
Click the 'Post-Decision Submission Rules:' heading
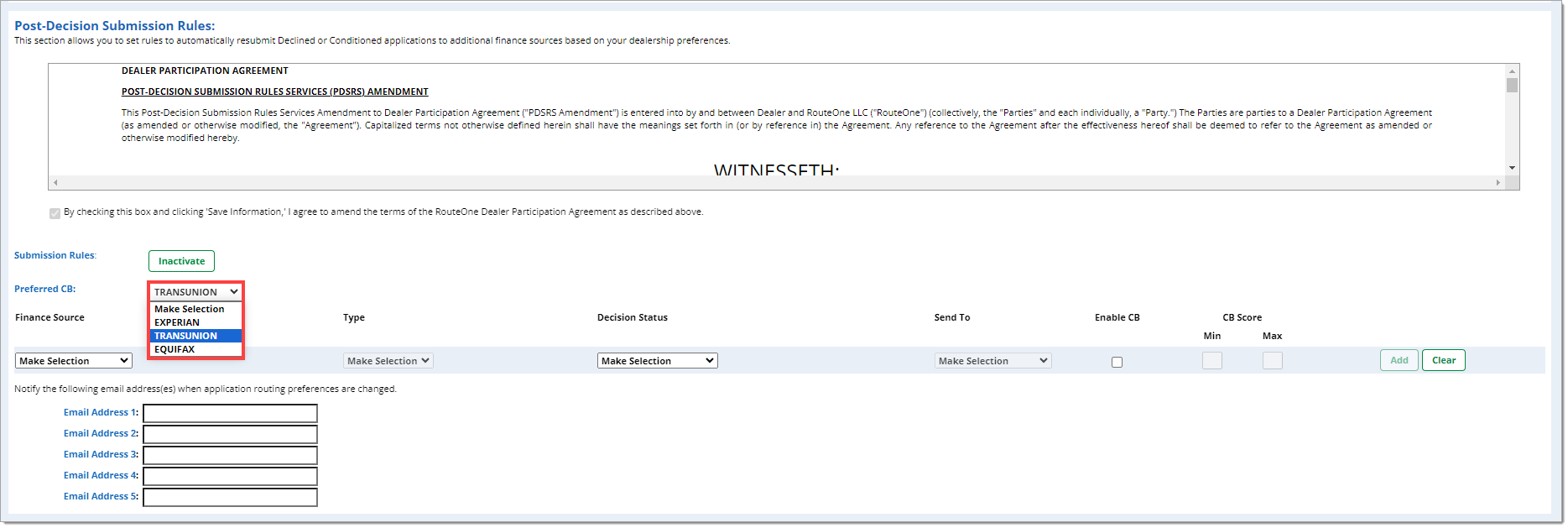(115, 26)
